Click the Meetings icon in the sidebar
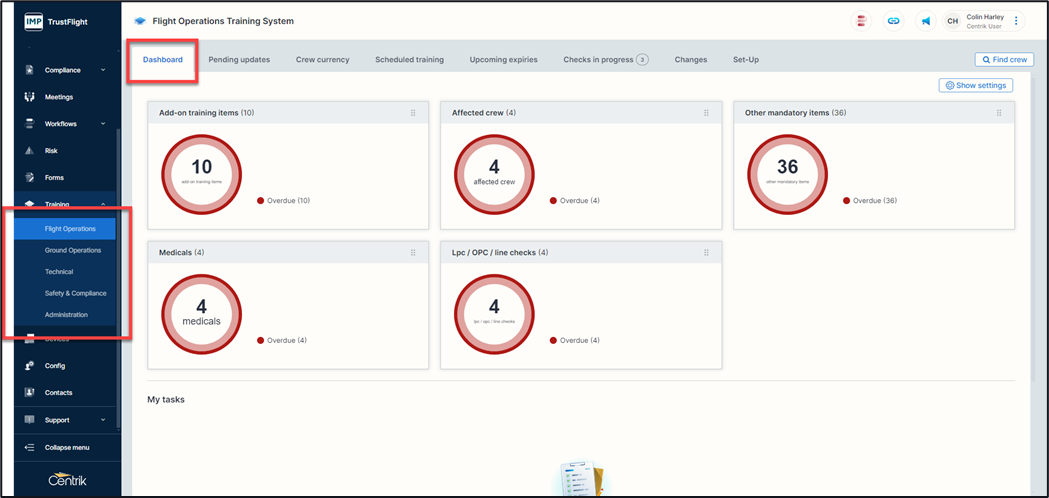 tap(29, 97)
